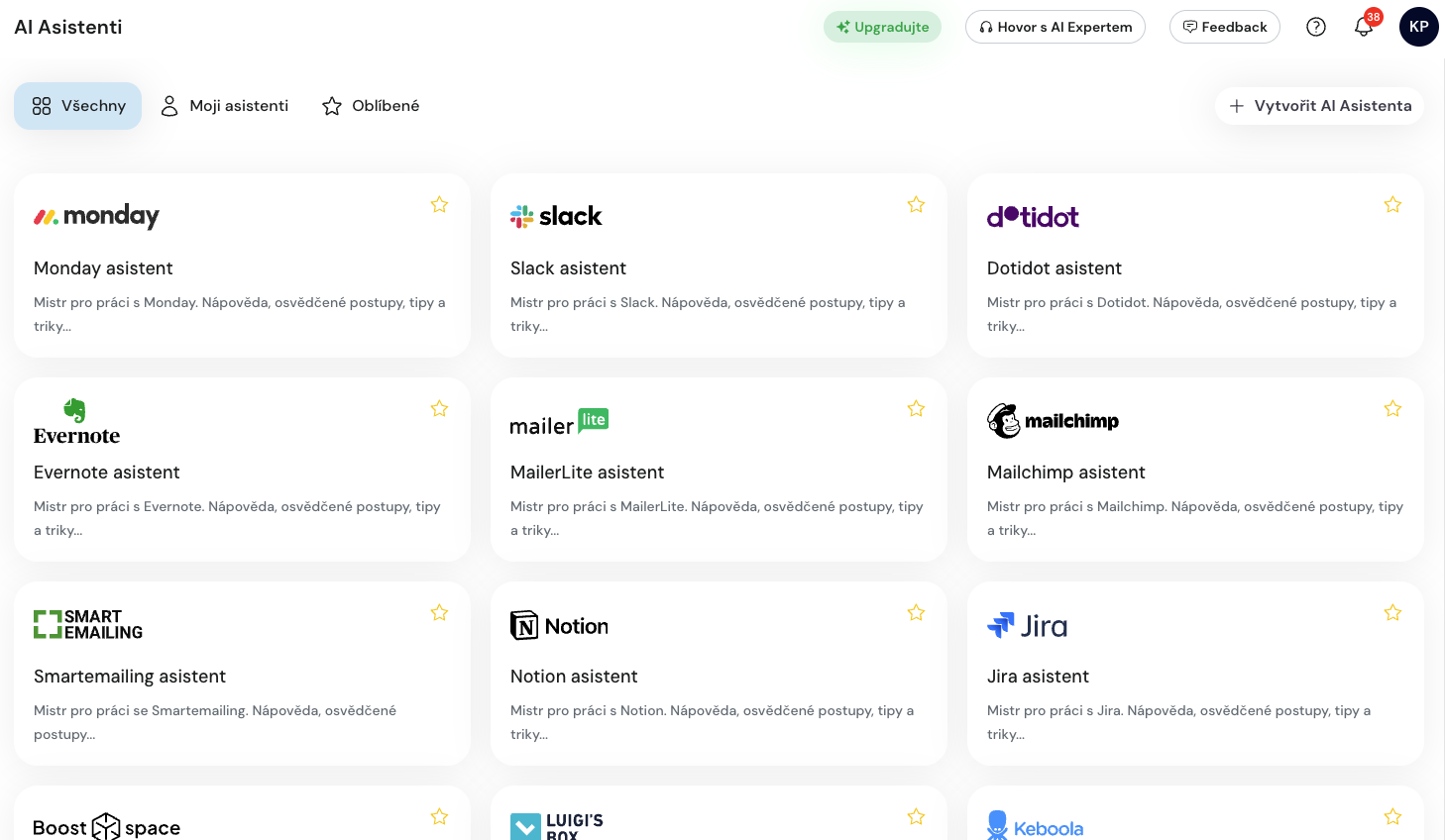Open the Mailchimp asistent title
The height and width of the screenshot is (840, 1445).
click(1066, 472)
